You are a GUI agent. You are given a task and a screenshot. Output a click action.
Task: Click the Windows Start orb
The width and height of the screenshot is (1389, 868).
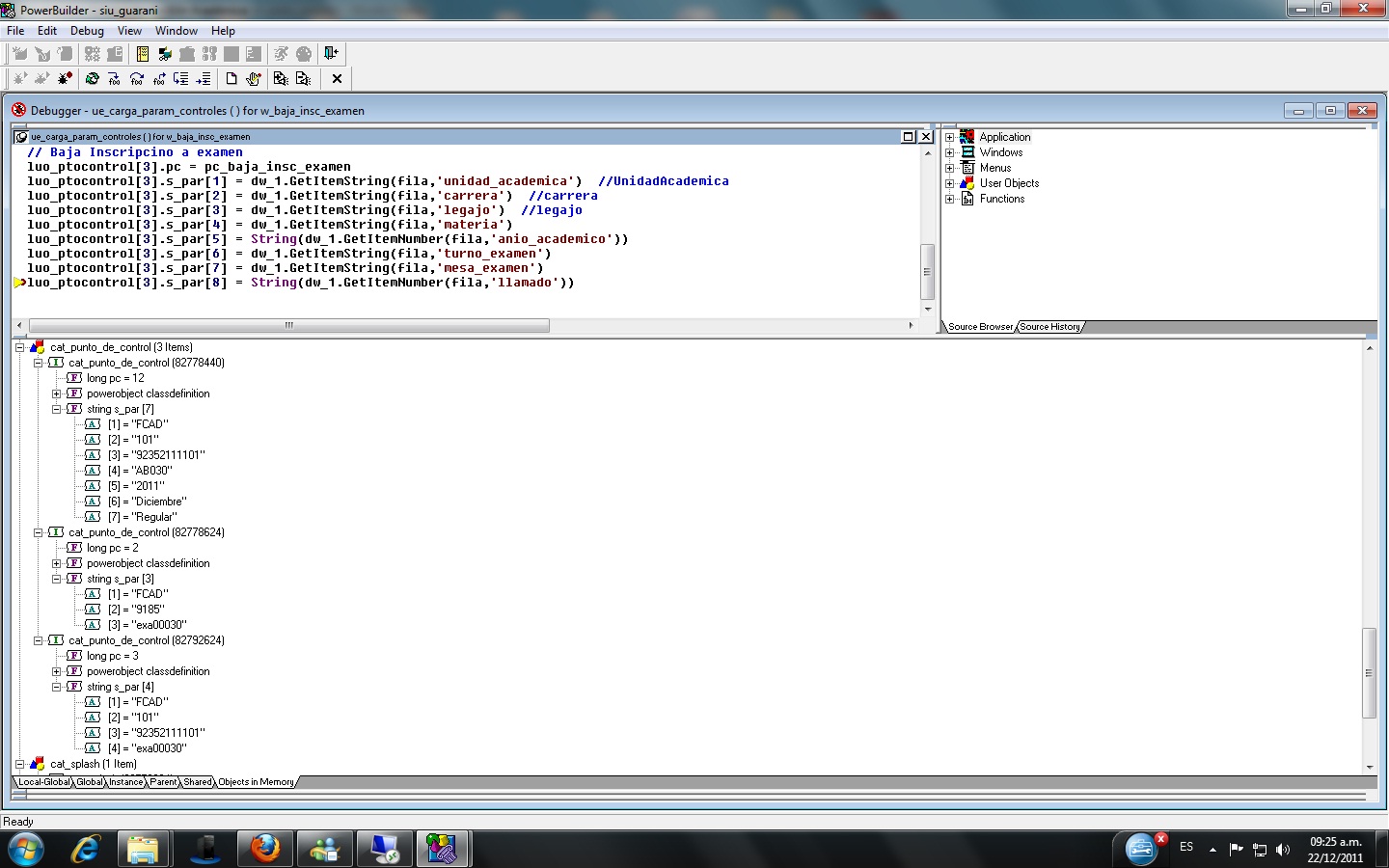[x=26, y=849]
